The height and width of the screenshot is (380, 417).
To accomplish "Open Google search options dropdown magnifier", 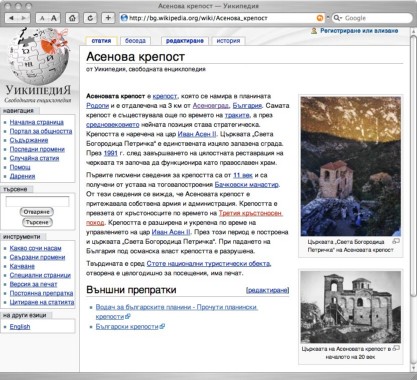I will click(x=338, y=18).
